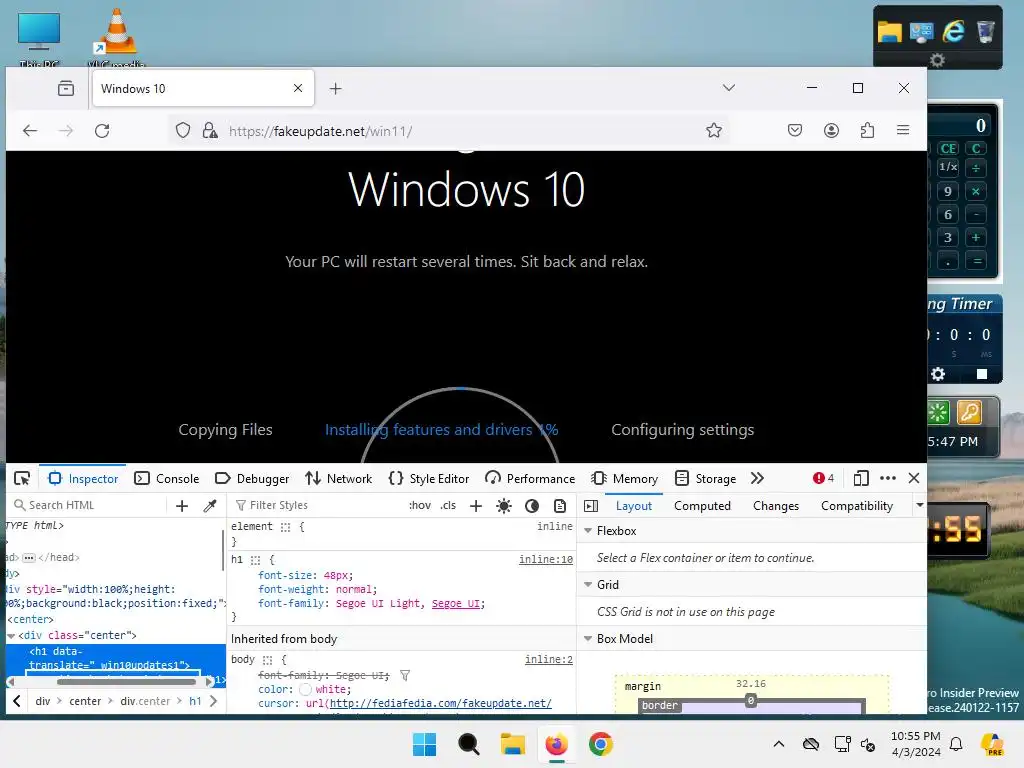Screen dimensions: 1024x768
Task: Toggle Responsive Design Mode icon
Action: (x=861, y=479)
